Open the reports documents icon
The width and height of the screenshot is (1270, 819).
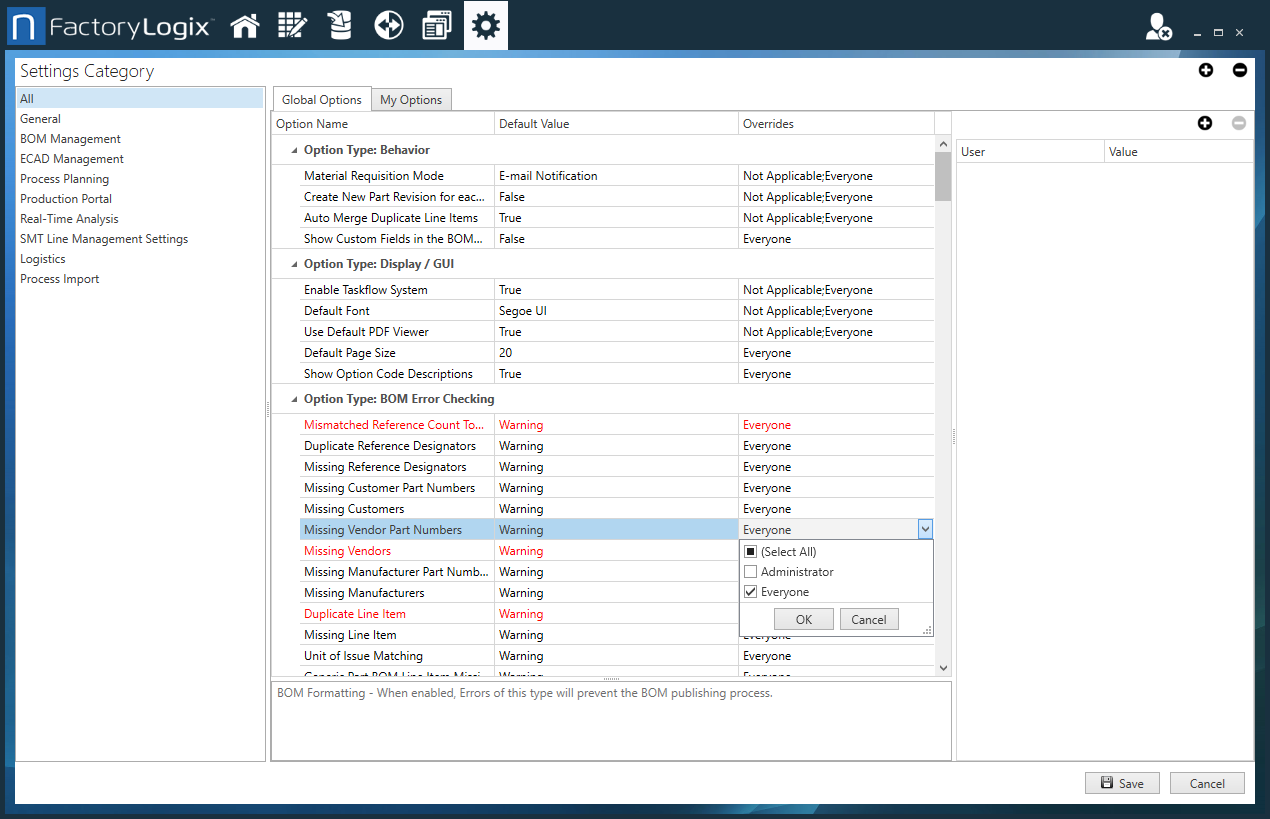436,25
